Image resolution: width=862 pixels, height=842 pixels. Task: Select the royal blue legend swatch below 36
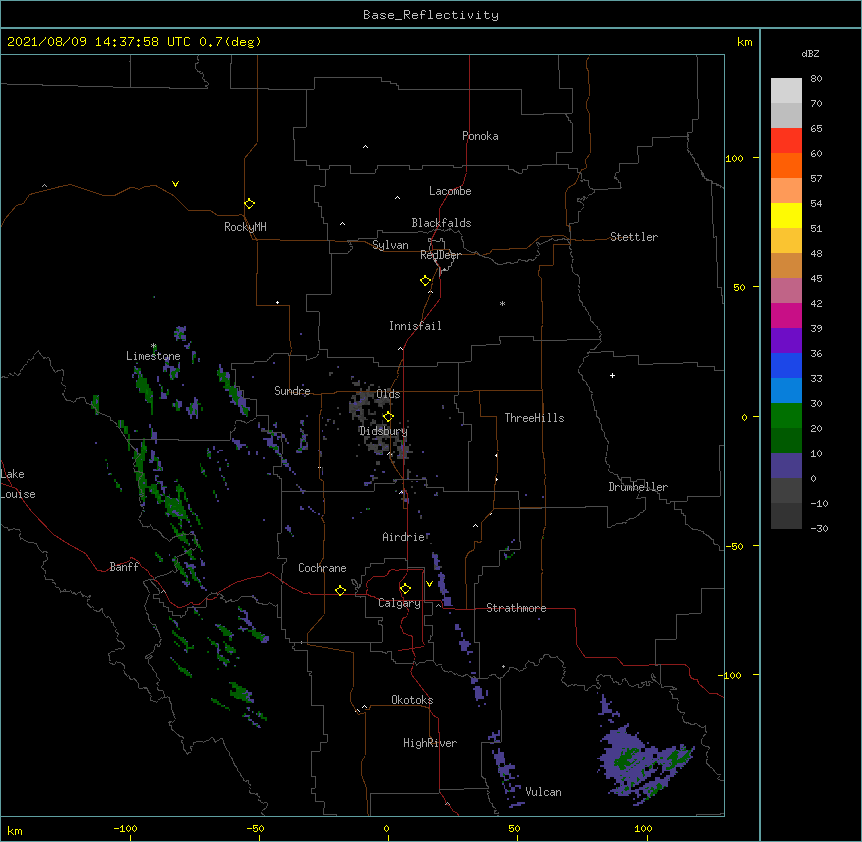[x=786, y=365]
